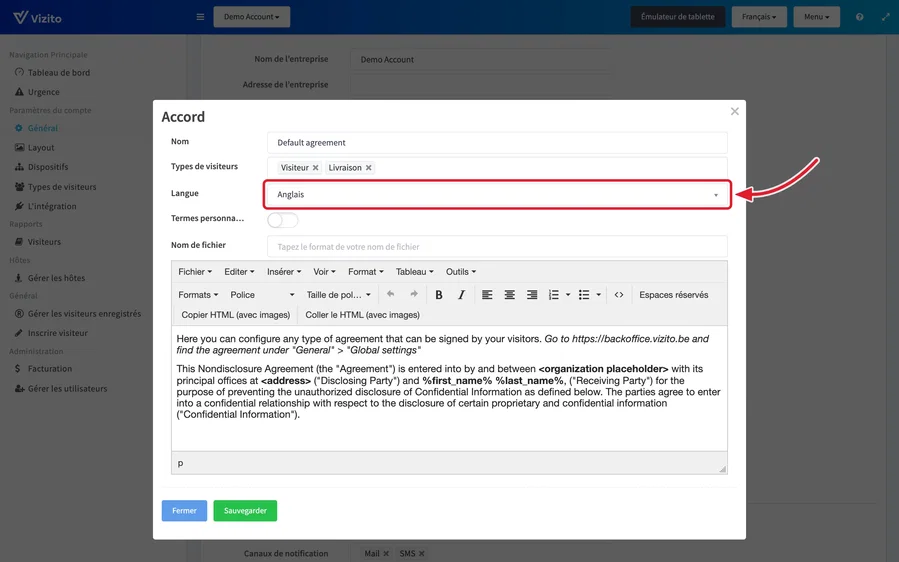The height and width of the screenshot is (562, 899).
Task: Open Tableau de bord in the sidebar
Action: pyautogui.click(x=52, y=73)
